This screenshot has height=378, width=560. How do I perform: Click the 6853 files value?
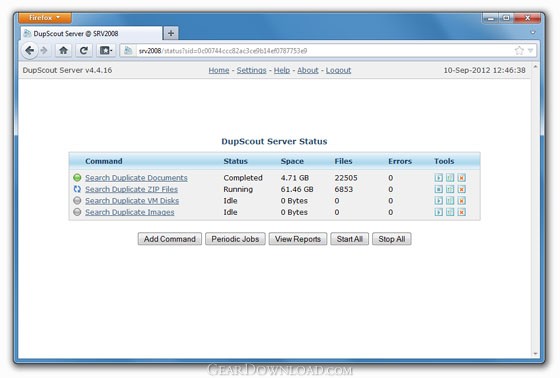(344, 189)
